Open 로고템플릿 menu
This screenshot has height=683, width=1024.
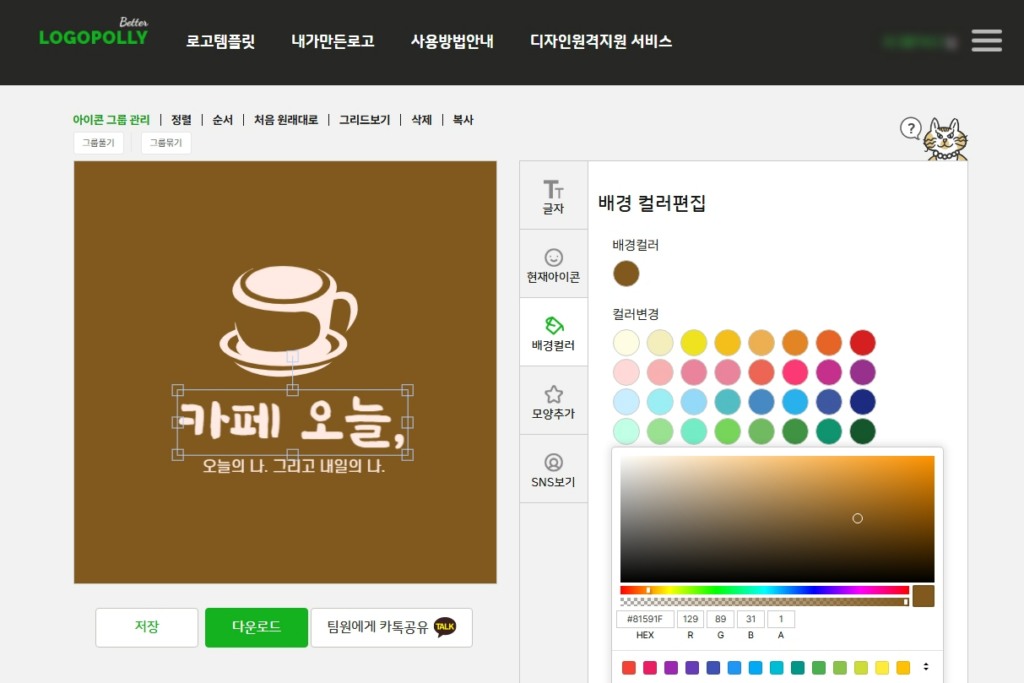pyautogui.click(x=220, y=41)
